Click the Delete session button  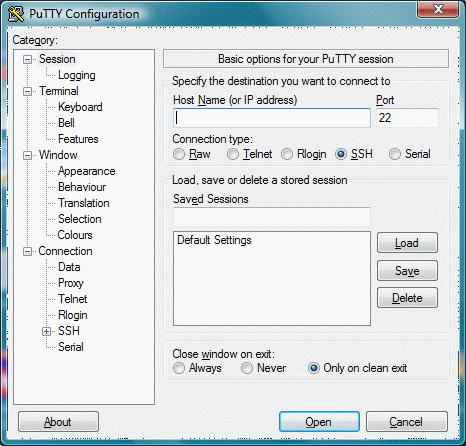407,298
